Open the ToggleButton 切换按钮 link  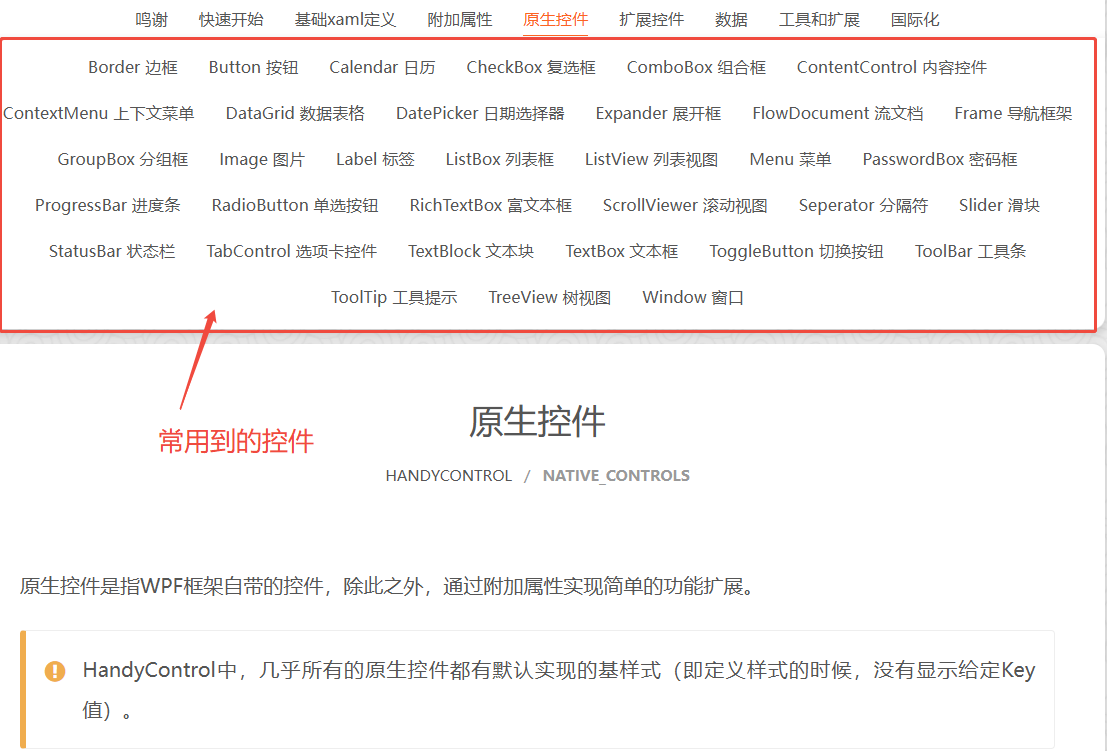pyautogui.click(x=796, y=251)
